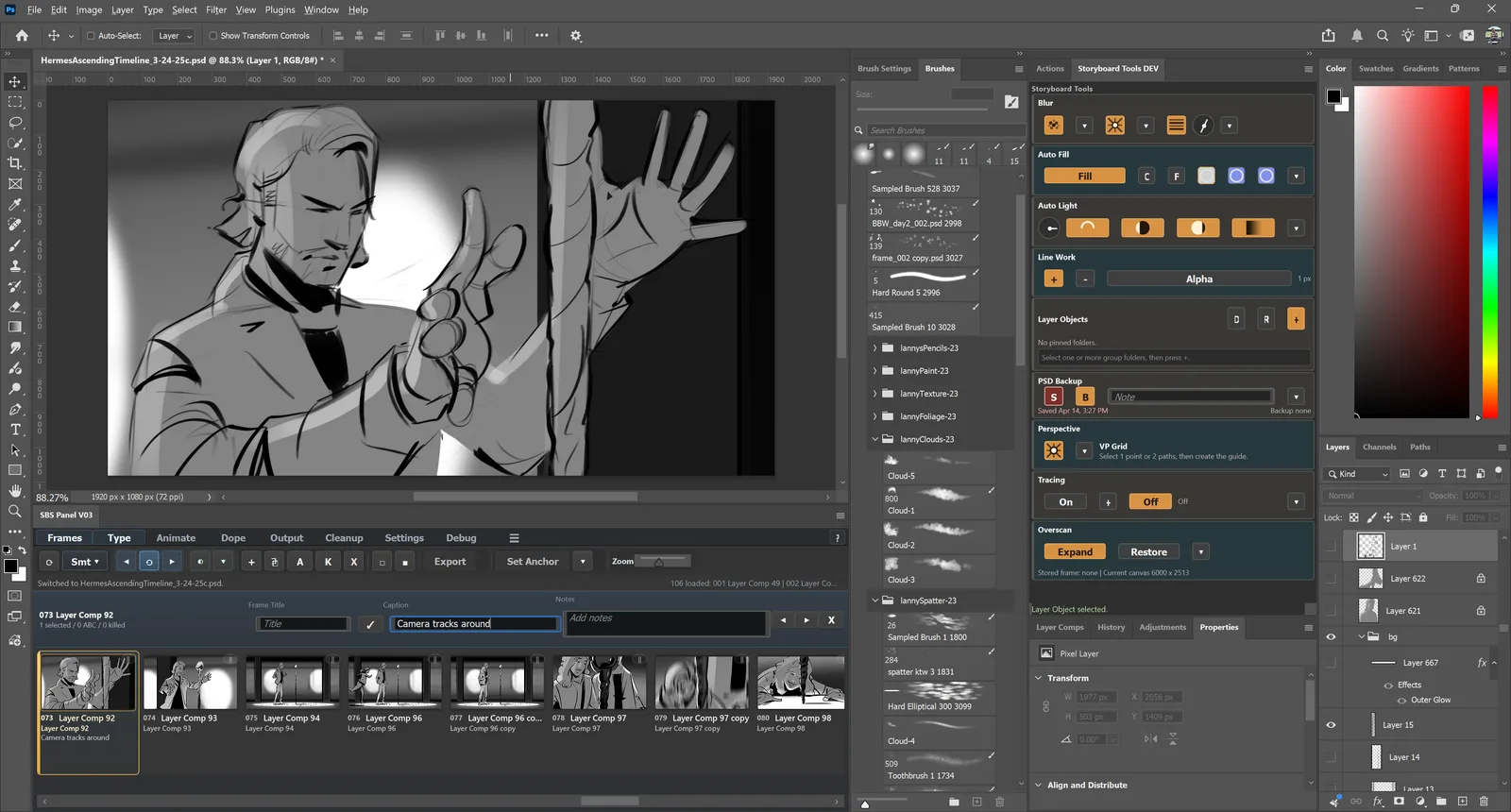Click the Share icon in top bar
The height and width of the screenshot is (812, 1511).
tap(1329, 36)
